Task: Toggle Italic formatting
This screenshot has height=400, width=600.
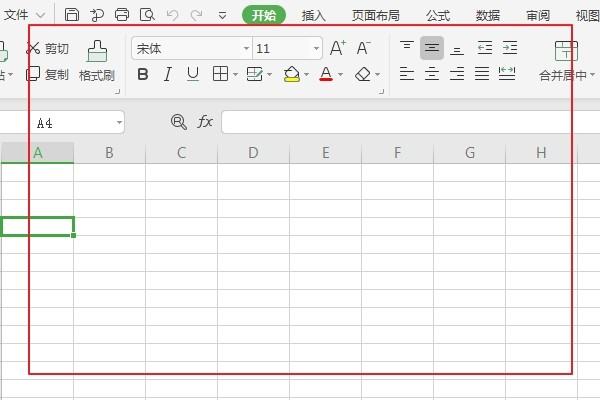Action: pyautogui.click(x=168, y=74)
